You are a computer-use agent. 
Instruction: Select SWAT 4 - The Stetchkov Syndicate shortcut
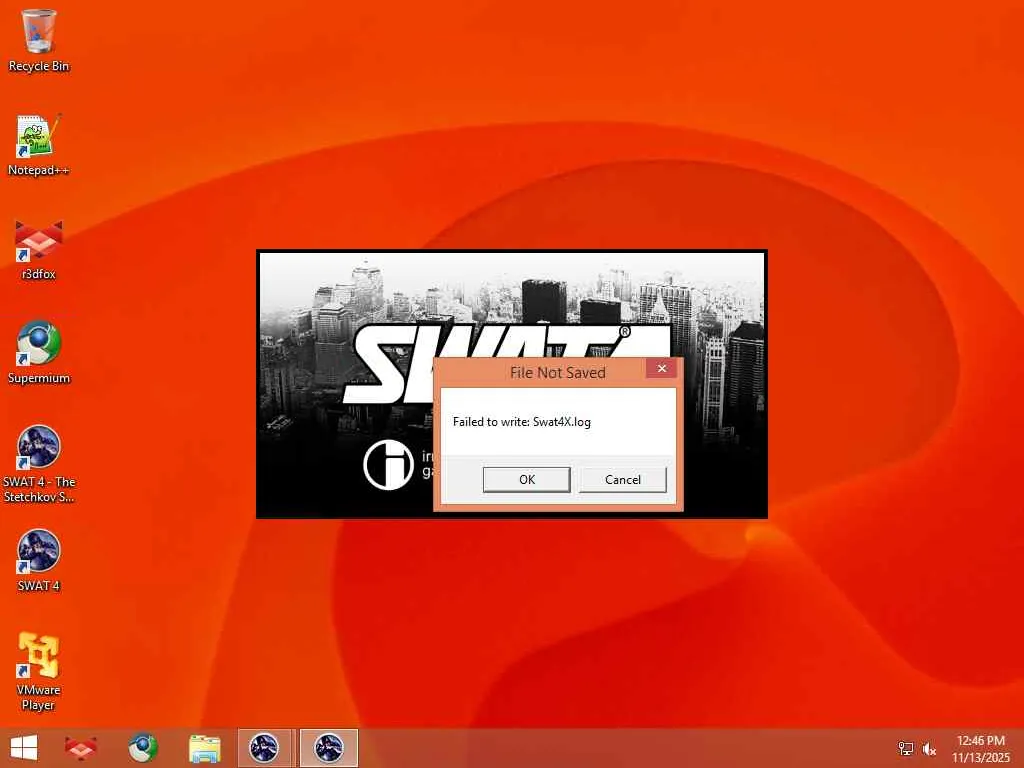(x=39, y=464)
